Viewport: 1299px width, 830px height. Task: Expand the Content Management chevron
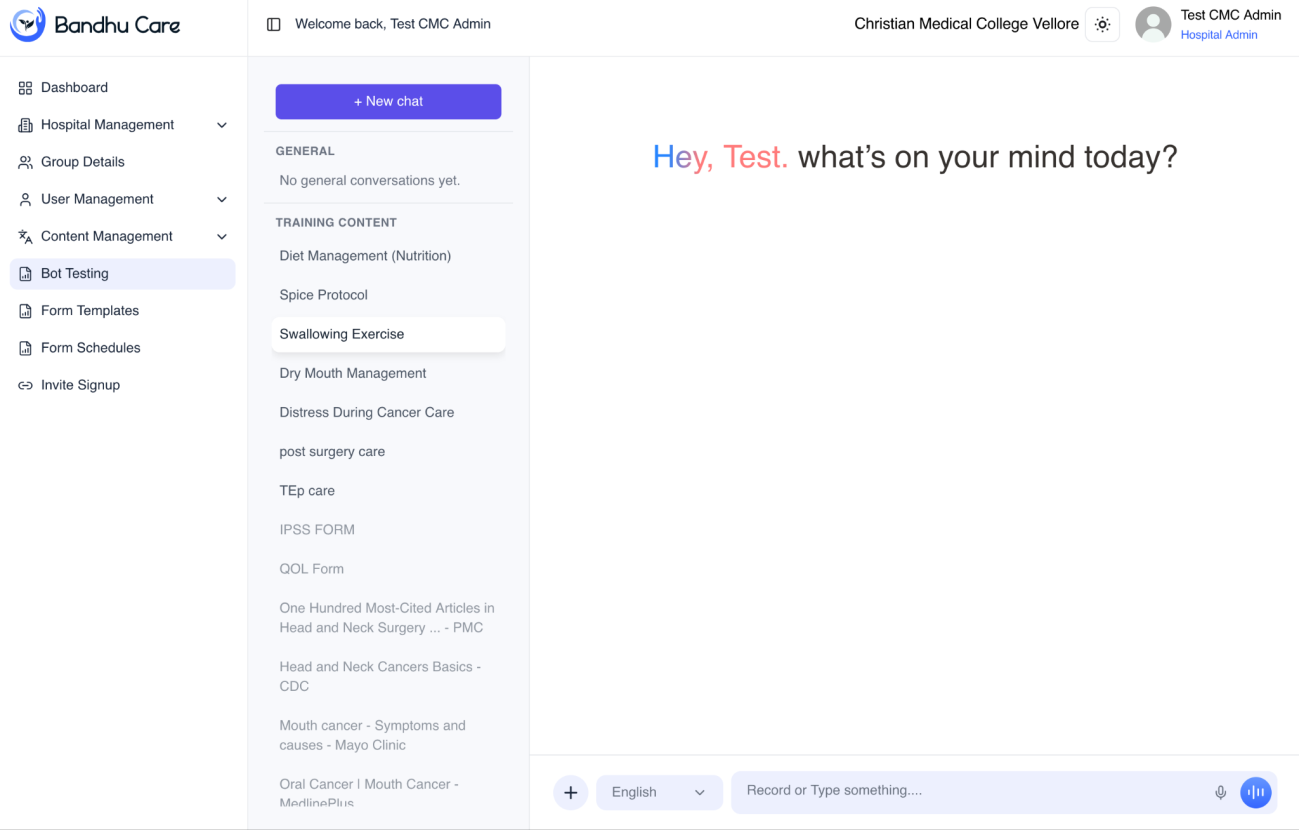click(x=222, y=236)
